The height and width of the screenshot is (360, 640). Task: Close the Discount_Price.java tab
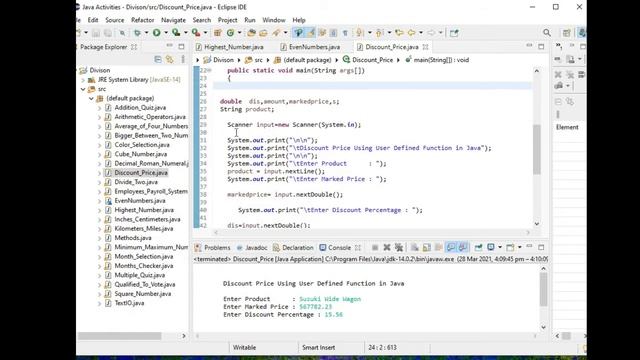pyautogui.click(x=425, y=47)
